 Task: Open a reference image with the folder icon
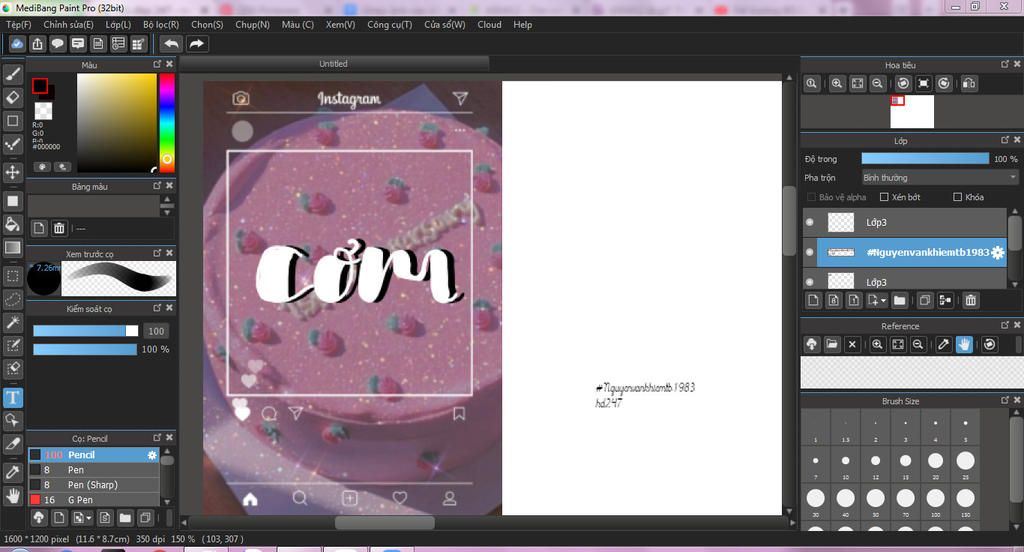(831, 344)
